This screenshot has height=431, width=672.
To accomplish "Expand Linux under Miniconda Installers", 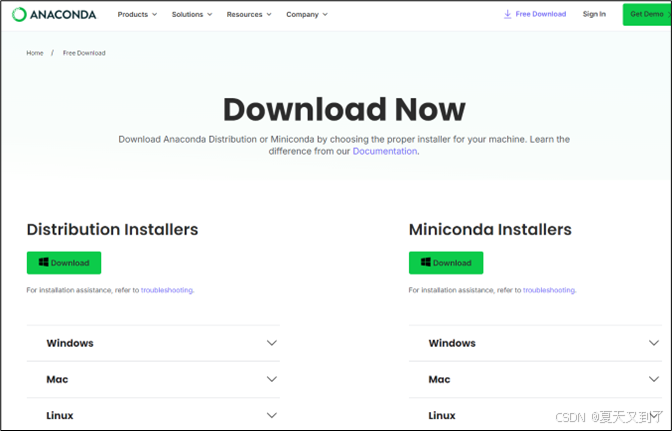I will pyautogui.click(x=535, y=415).
